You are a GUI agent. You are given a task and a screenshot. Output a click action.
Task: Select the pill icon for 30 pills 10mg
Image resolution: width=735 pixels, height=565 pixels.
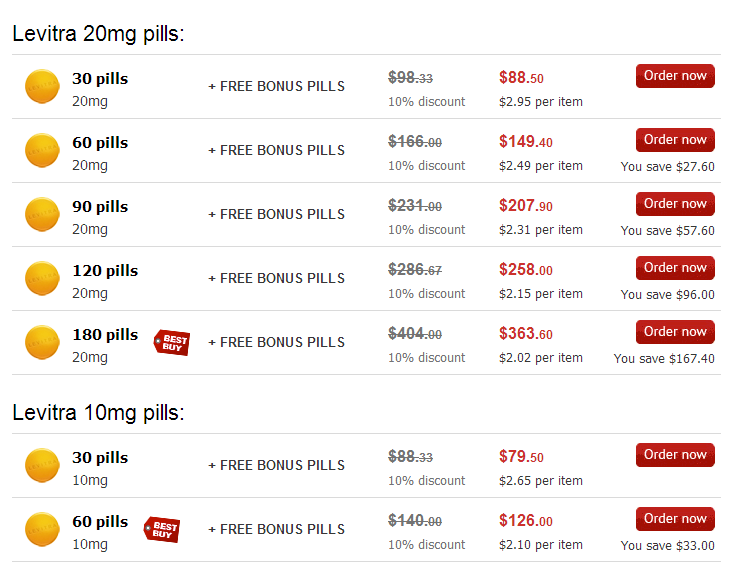click(x=42, y=465)
